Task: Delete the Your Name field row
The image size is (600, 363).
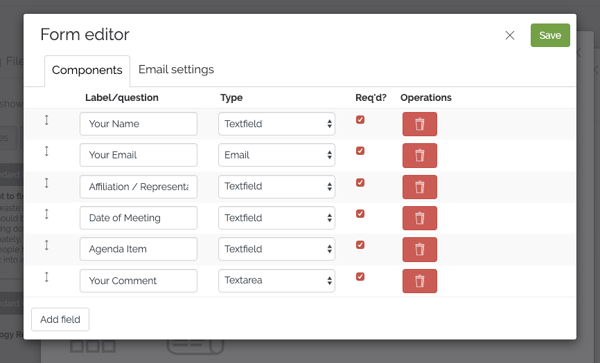Action: [x=419, y=124]
